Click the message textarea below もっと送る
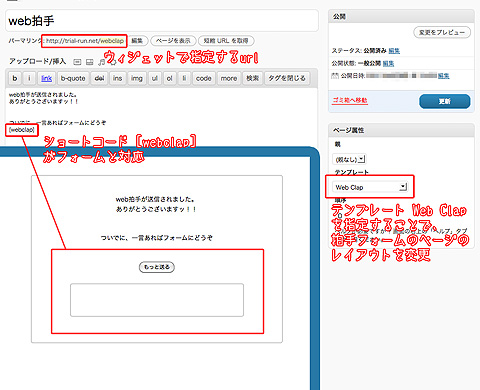 click(x=157, y=300)
